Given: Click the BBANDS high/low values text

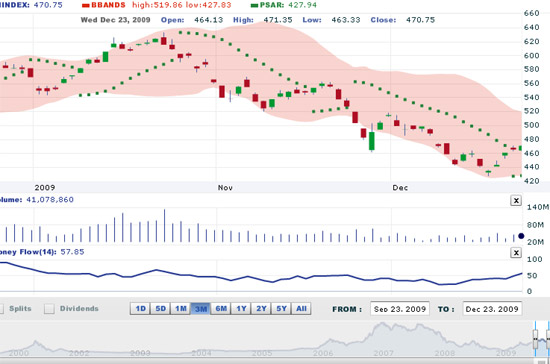Looking at the screenshot, I should pos(182,5).
